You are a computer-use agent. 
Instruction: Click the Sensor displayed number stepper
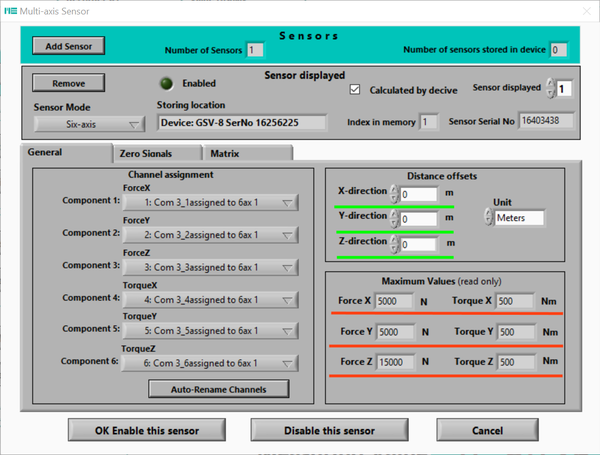point(548,89)
